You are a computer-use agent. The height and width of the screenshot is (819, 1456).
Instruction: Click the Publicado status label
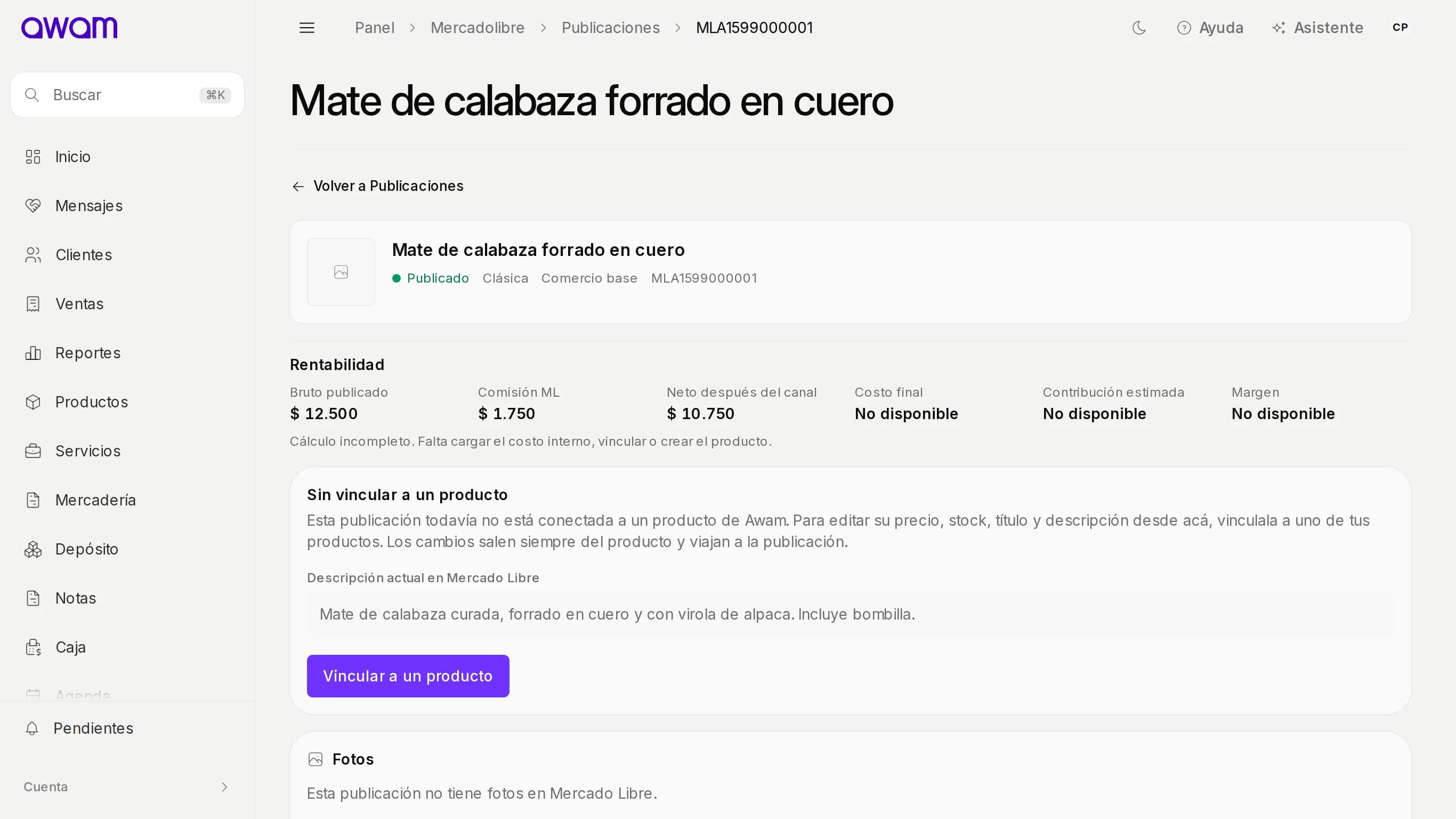(x=438, y=278)
